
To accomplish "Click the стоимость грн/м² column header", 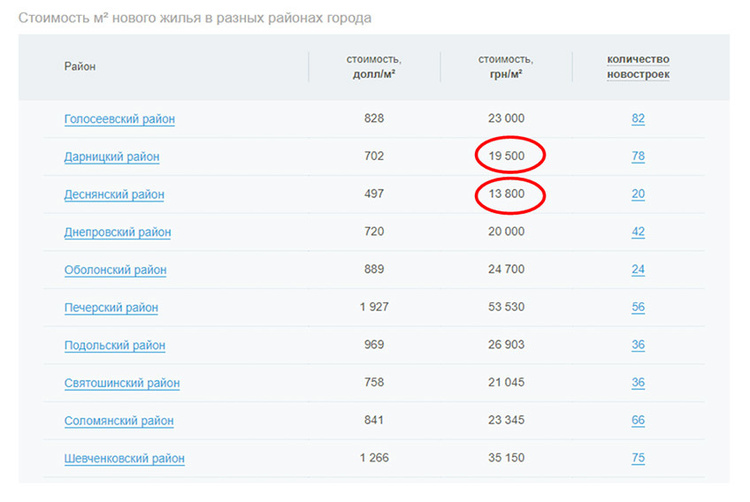I will (506, 67).
